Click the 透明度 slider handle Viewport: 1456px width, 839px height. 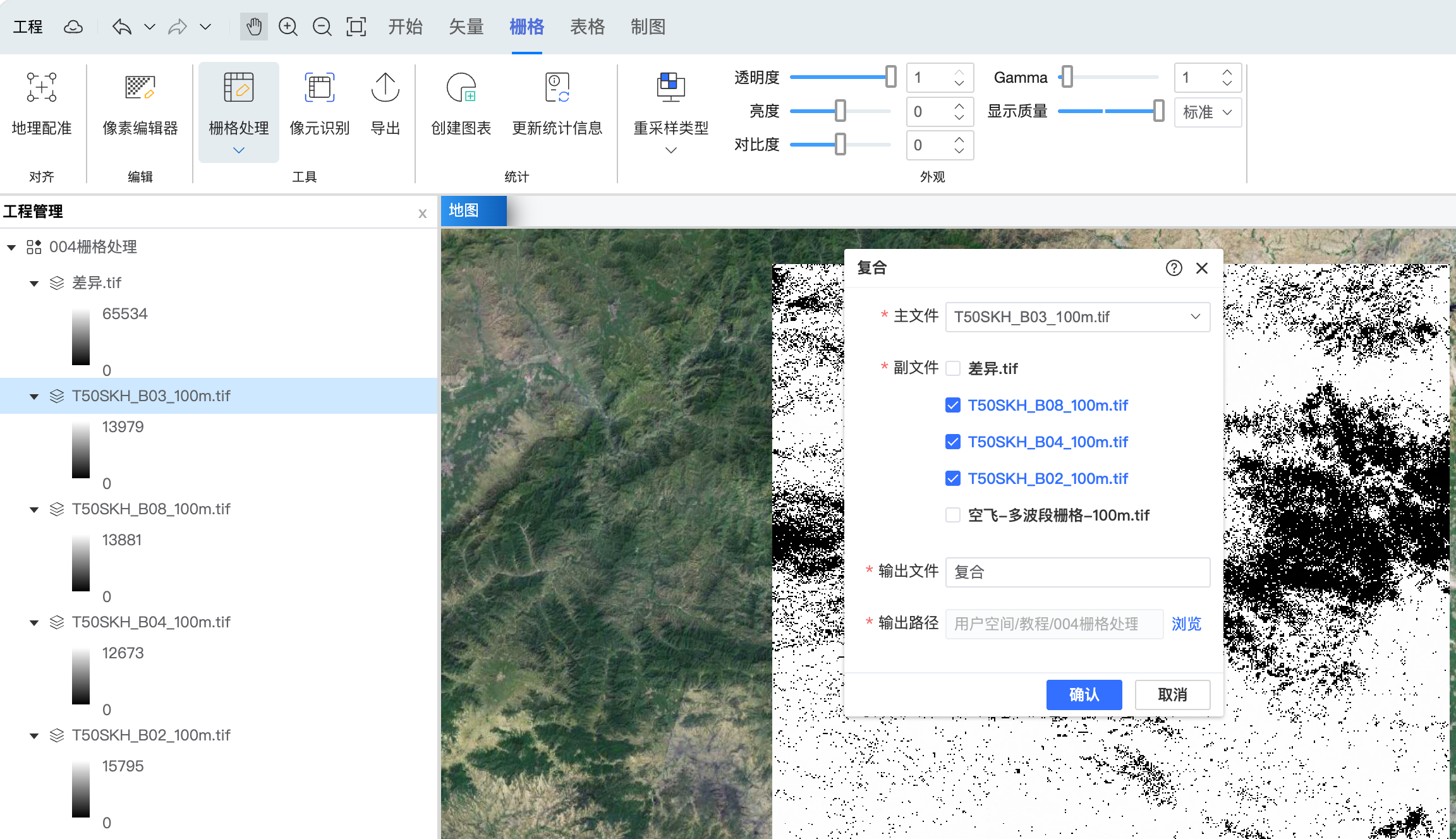891,77
